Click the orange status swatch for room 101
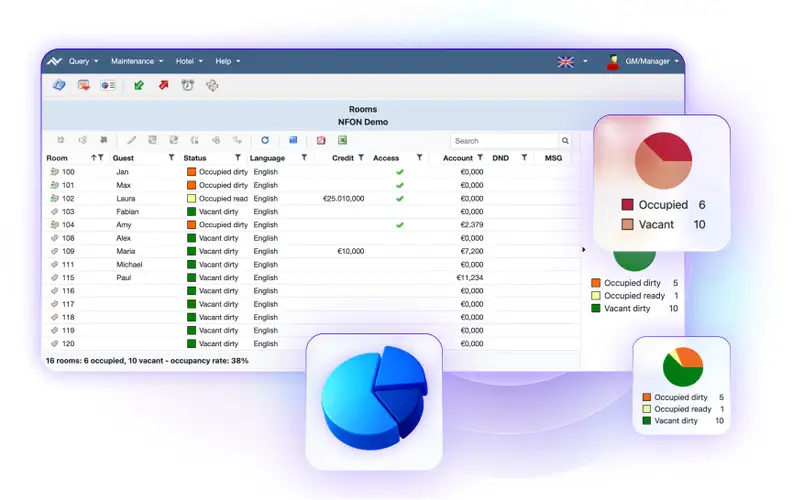 pos(192,185)
